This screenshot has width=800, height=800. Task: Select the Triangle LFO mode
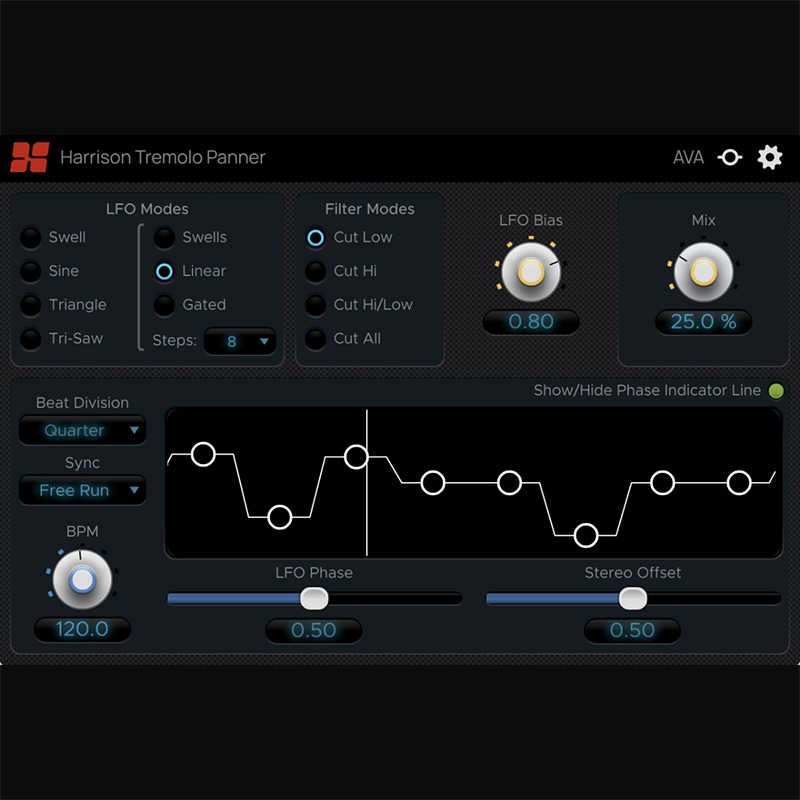pos(31,305)
